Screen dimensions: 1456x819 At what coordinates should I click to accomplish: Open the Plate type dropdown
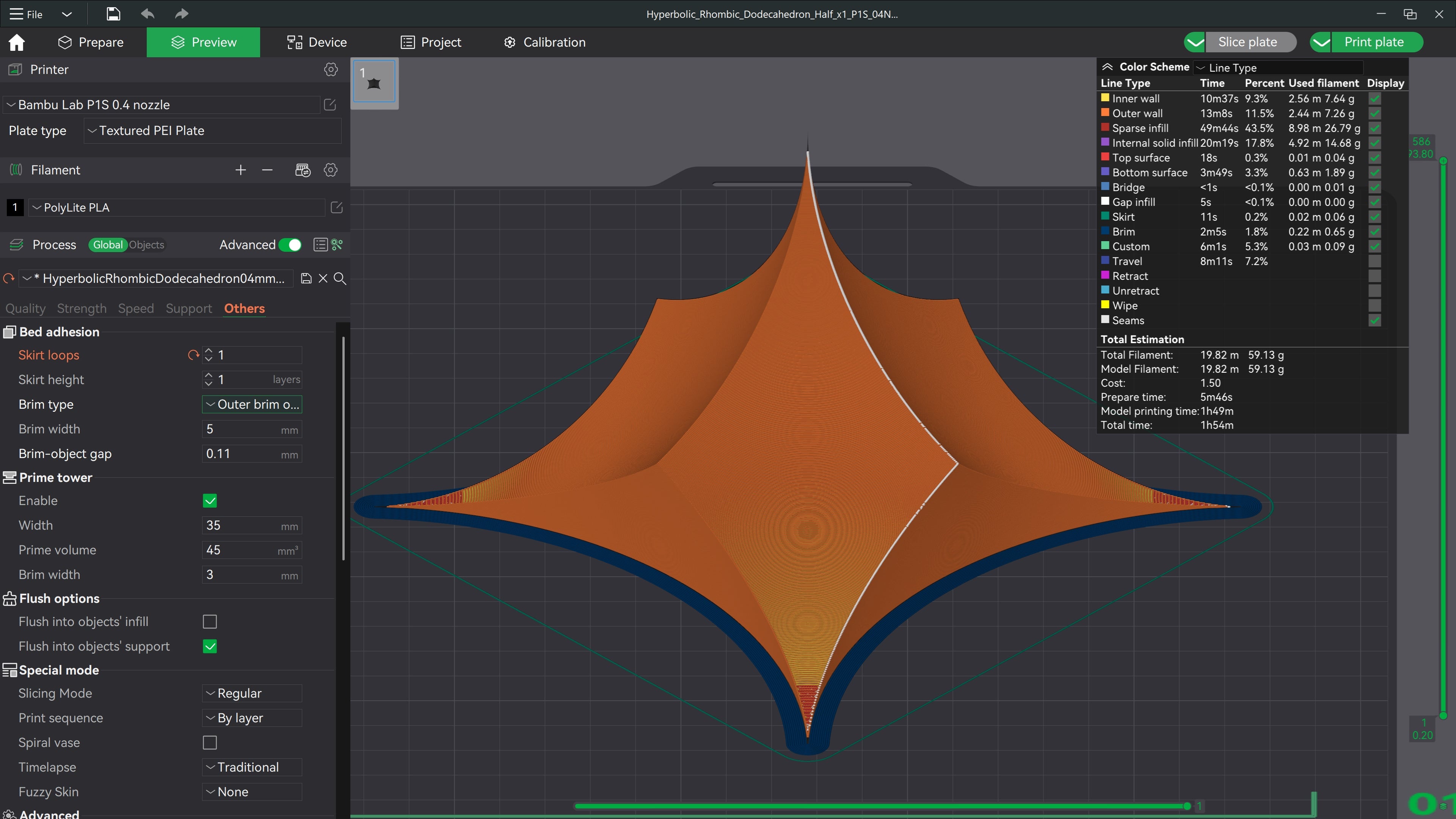point(212,130)
